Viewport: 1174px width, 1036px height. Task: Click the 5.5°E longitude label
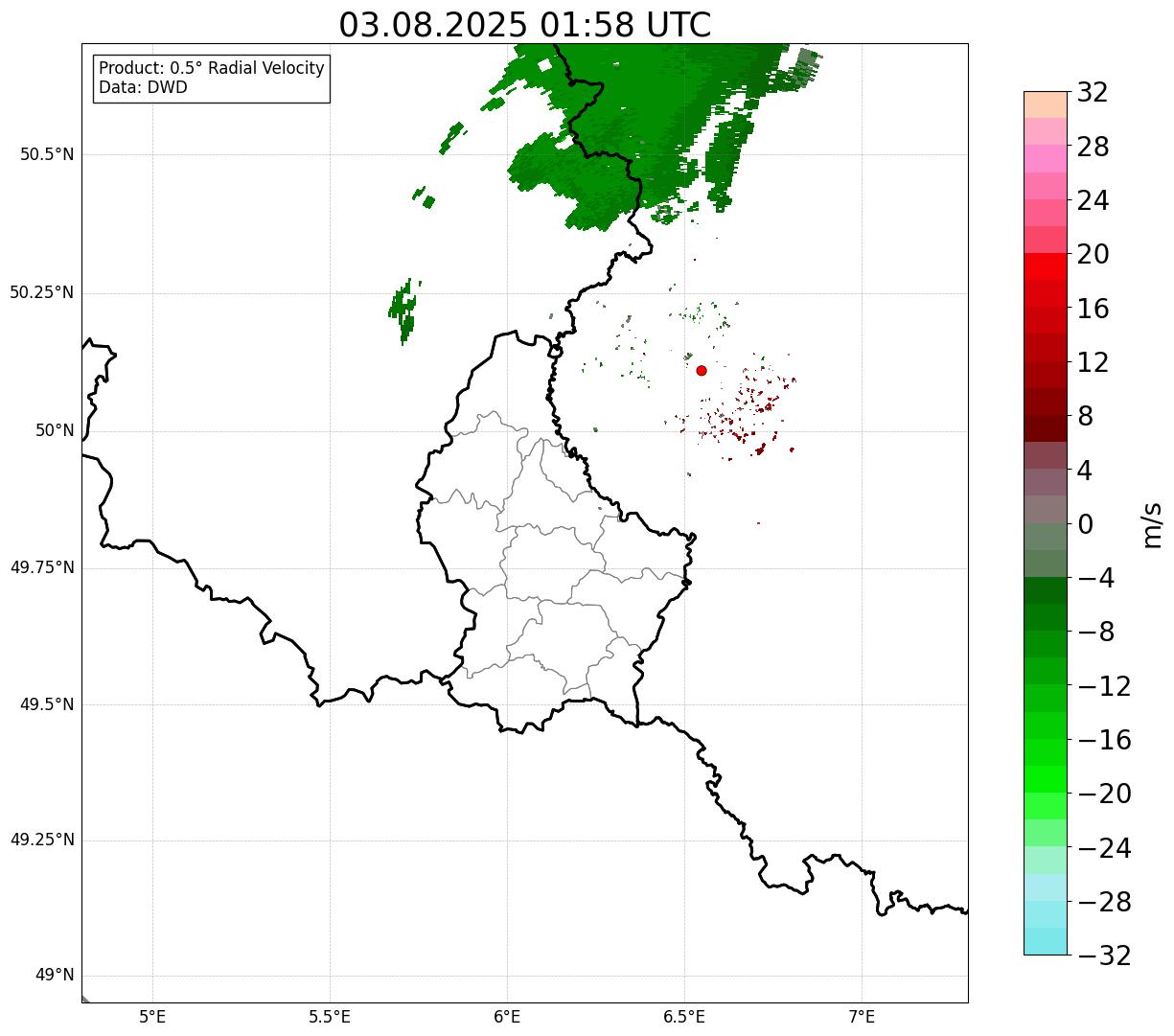pos(330,1017)
